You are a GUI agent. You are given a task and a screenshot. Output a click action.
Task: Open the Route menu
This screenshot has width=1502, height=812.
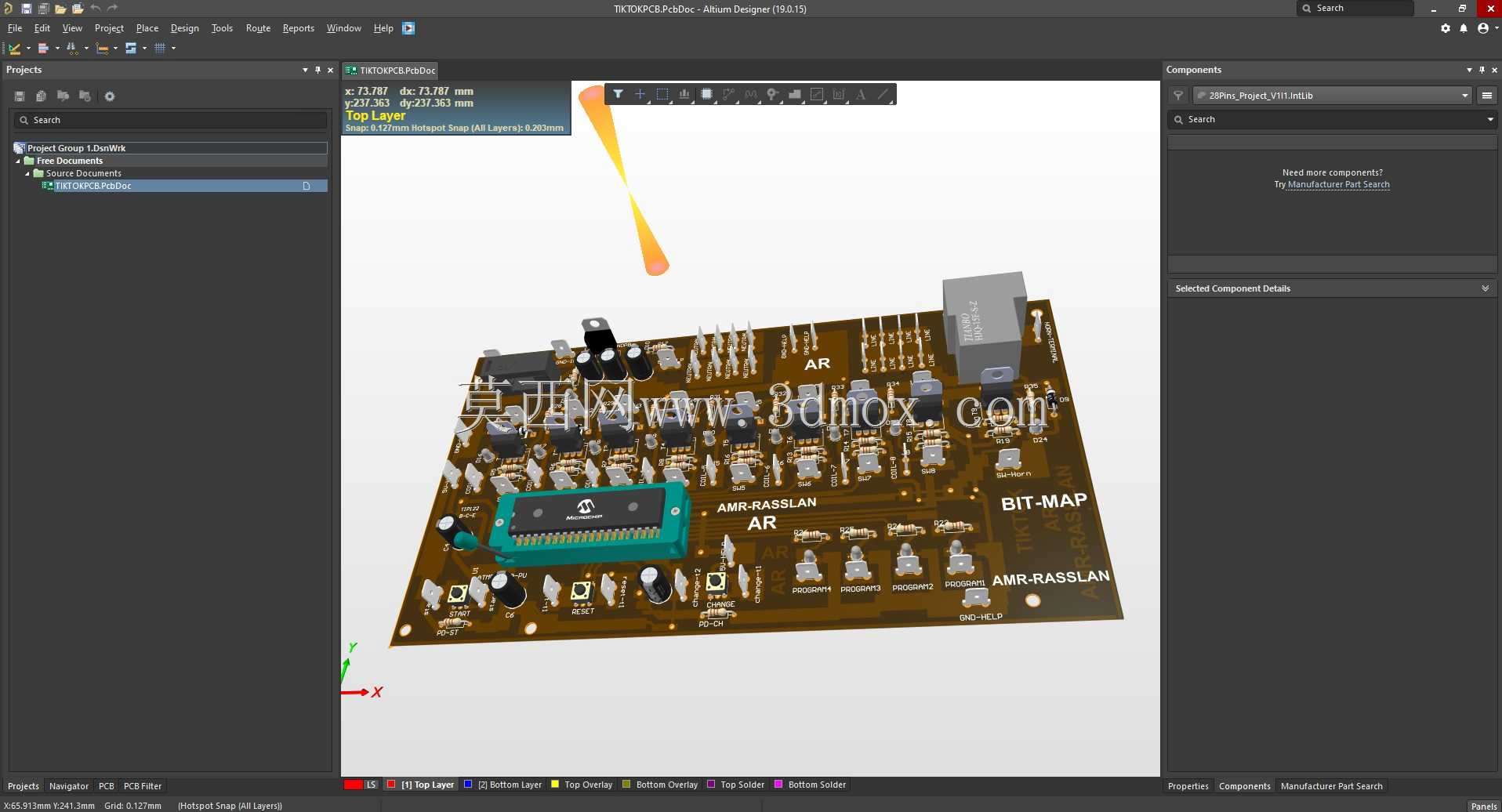(x=258, y=28)
